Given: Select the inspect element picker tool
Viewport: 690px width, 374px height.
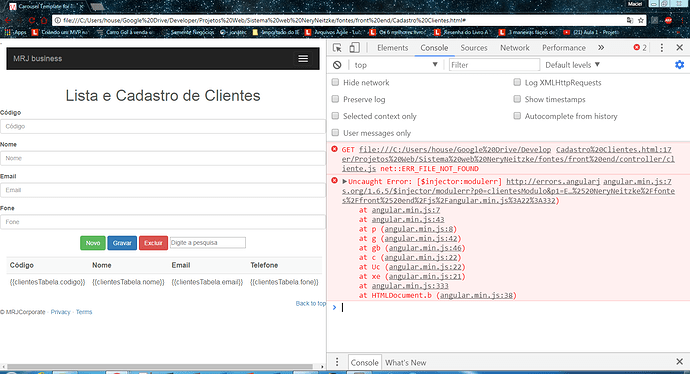Looking at the screenshot, I should pyautogui.click(x=337, y=48).
